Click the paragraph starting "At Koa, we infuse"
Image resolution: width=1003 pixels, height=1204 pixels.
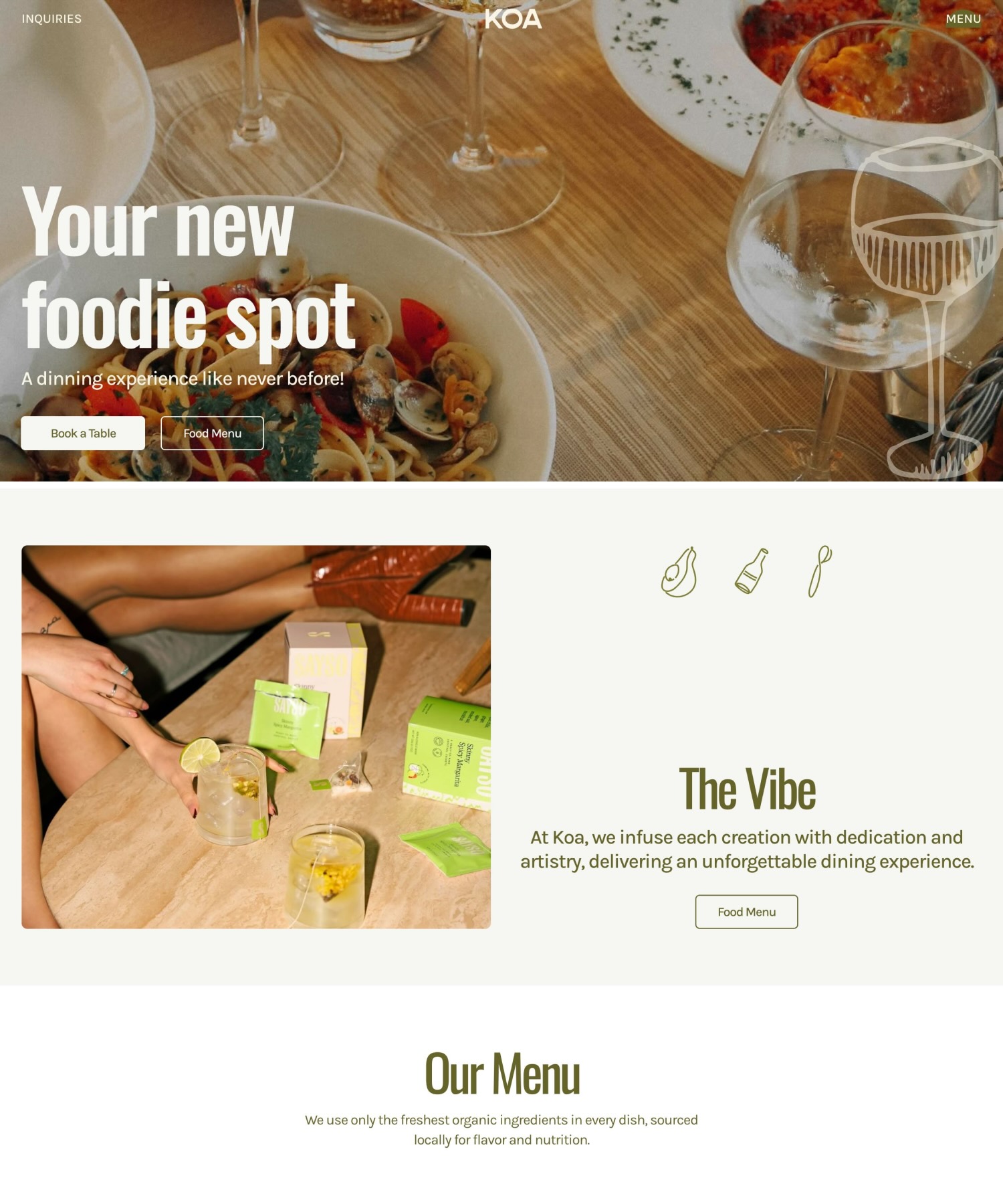(x=747, y=849)
